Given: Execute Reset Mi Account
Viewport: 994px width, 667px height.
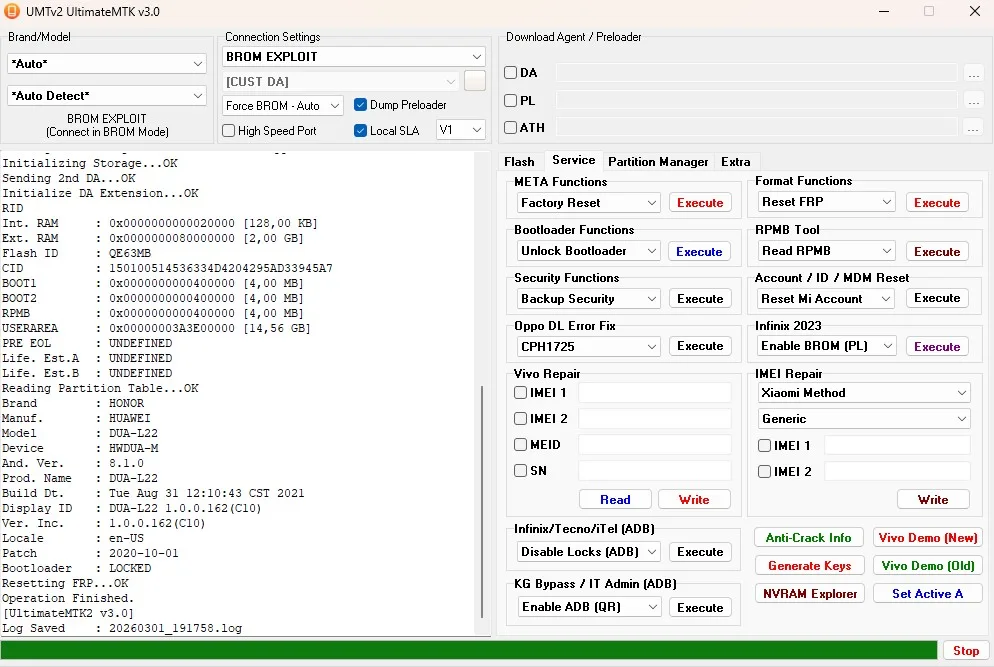Looking at the screenshot, I should (x=937, y=298).
